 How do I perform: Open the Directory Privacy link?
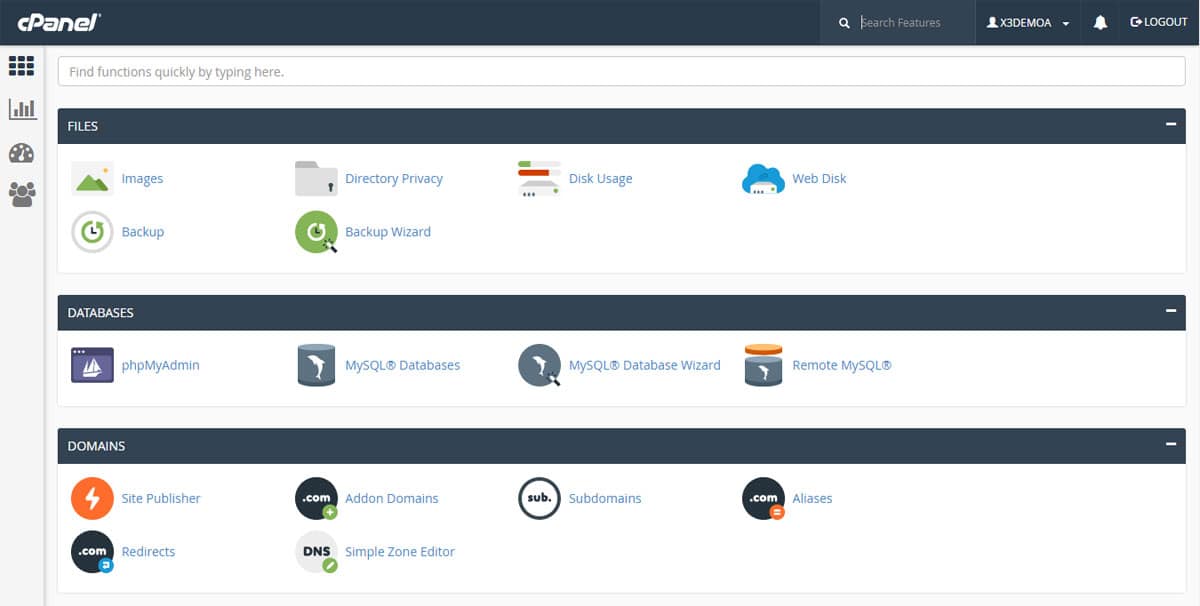pos(394,179)
